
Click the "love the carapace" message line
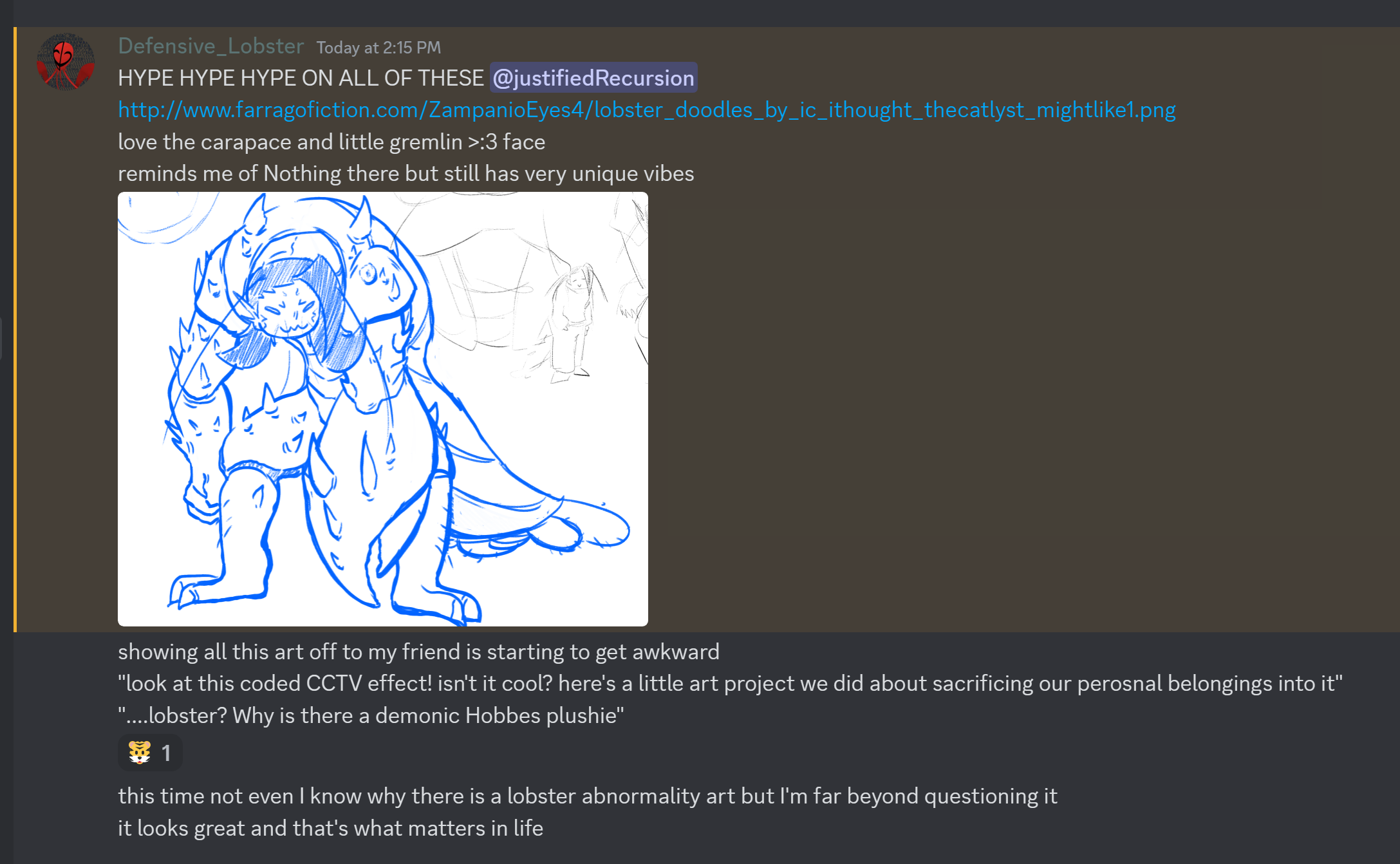[331, 142]
